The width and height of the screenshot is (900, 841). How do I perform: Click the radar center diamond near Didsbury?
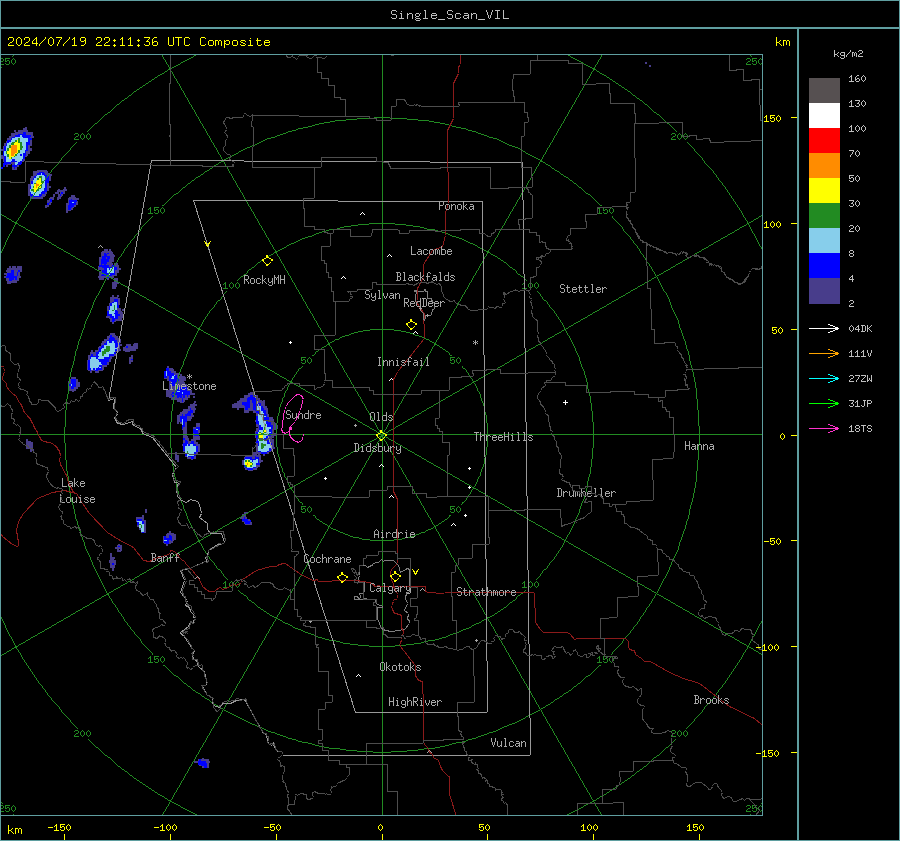tap(381, 436)
